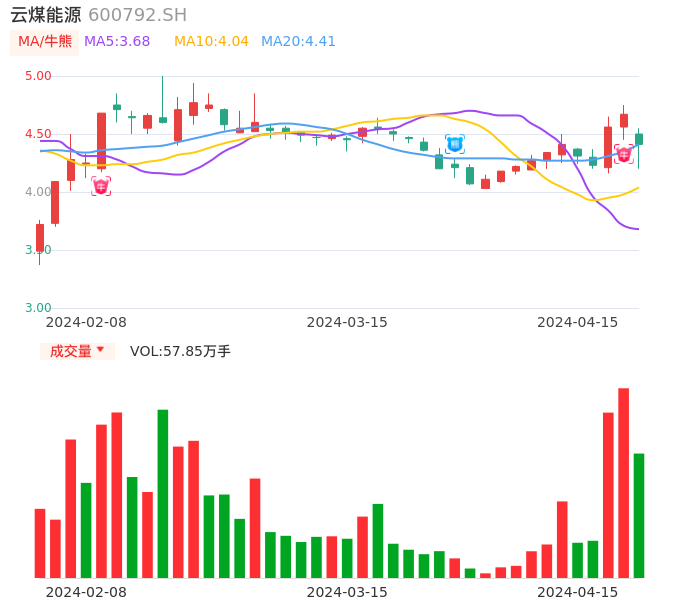Select the tallest green volume bar
Image resolution: width=686 pixels, height=606 pixels.
coord(162,493)
